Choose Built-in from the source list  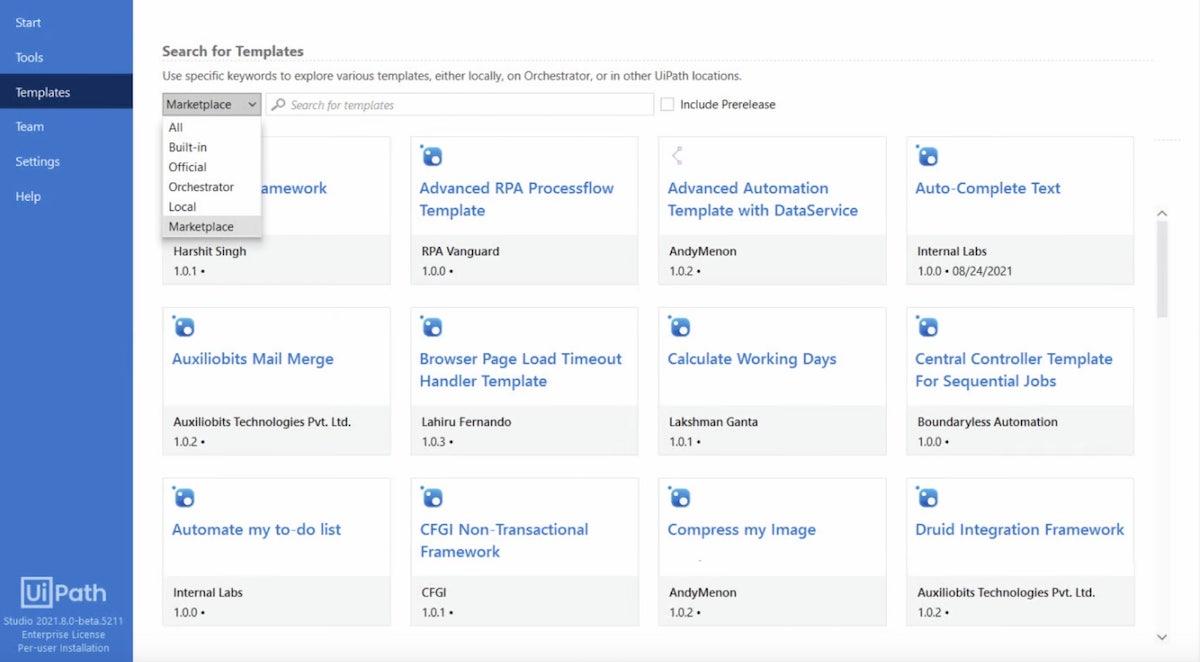tap(188, 147)
